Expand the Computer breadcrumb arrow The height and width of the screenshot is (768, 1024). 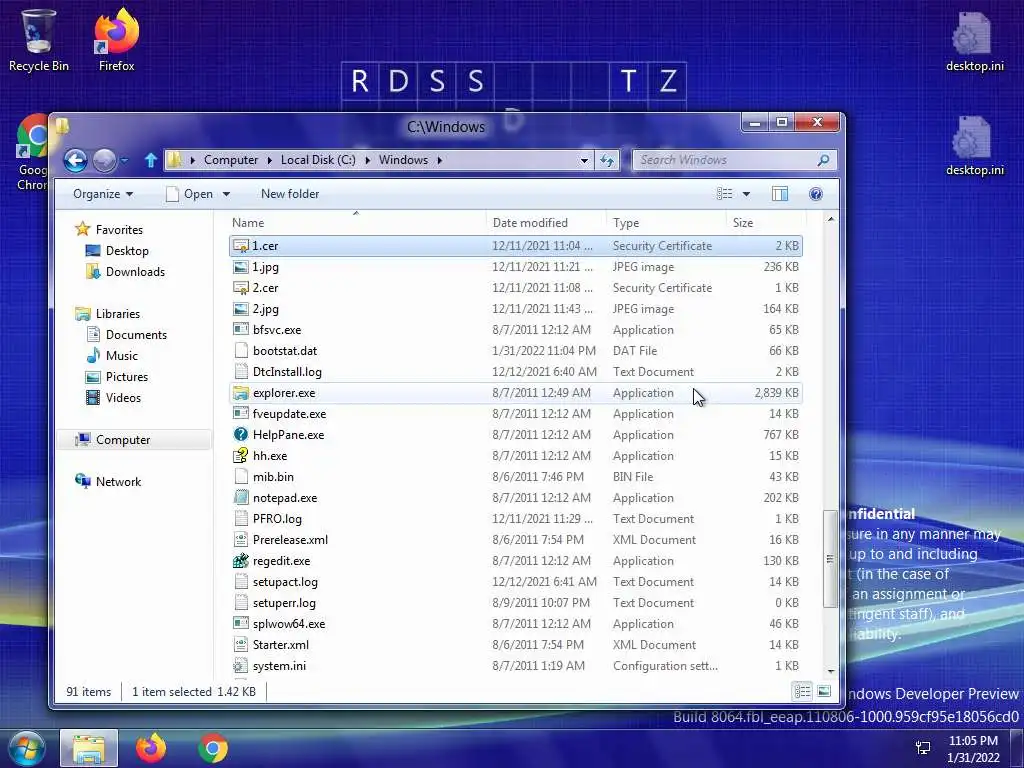click(269, 160)
